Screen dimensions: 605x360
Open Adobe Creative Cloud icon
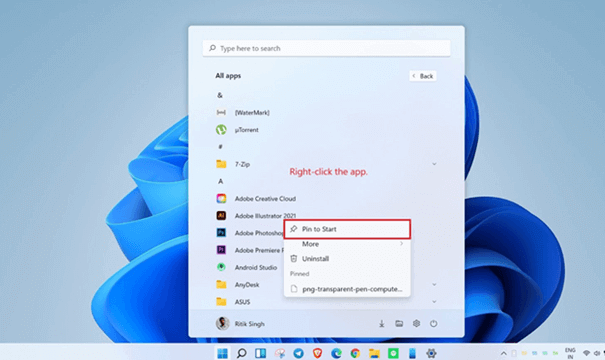[221, 198]
